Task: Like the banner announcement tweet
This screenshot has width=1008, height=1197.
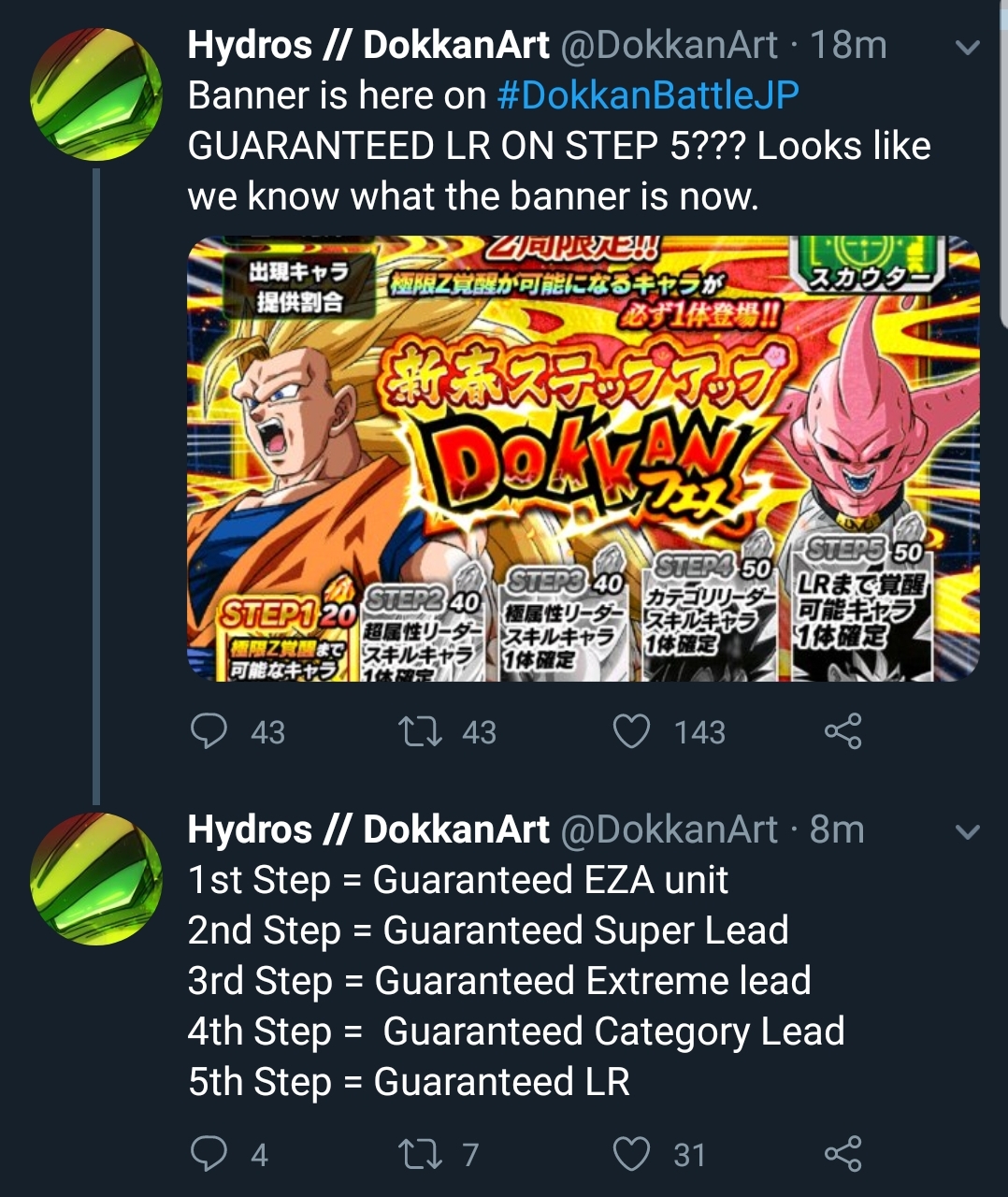Action: (x=634, y=732)
